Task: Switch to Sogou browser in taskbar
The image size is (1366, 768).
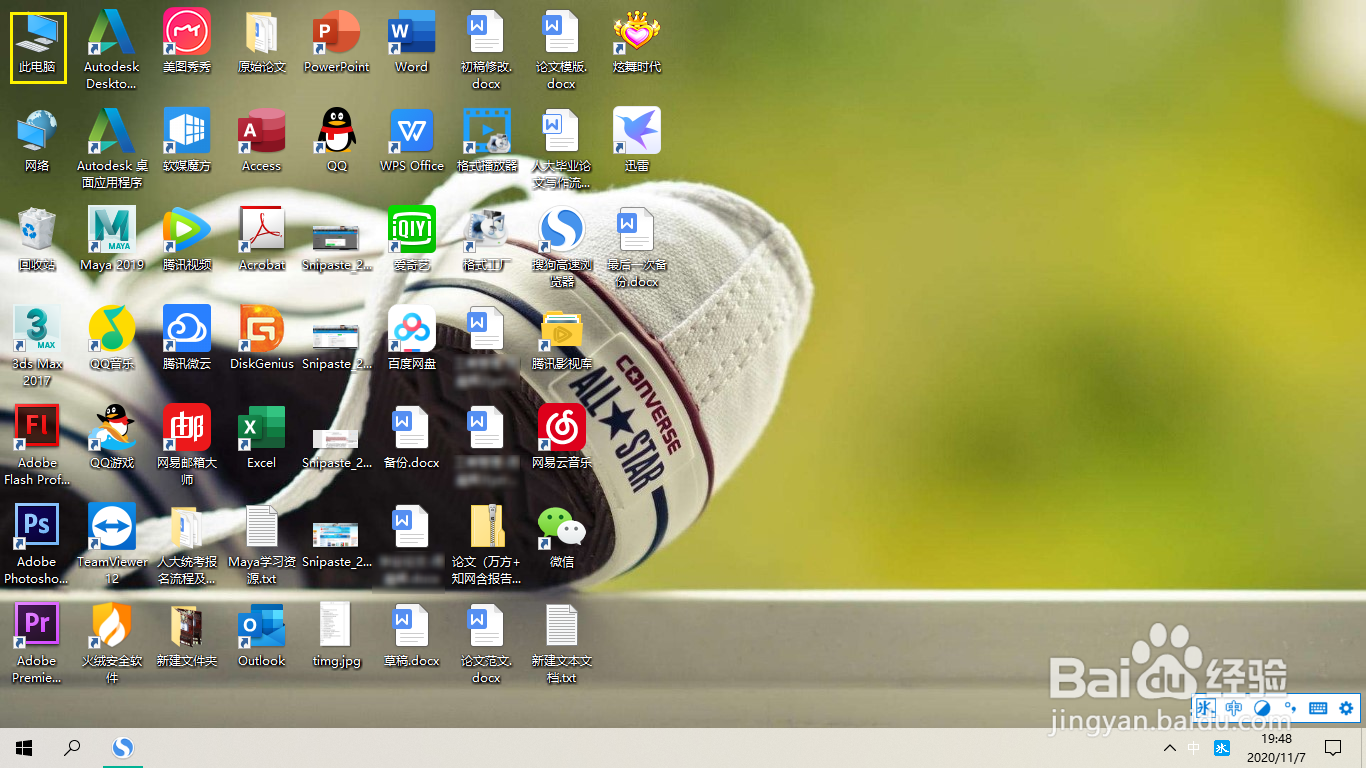Action: click(123, 747)
